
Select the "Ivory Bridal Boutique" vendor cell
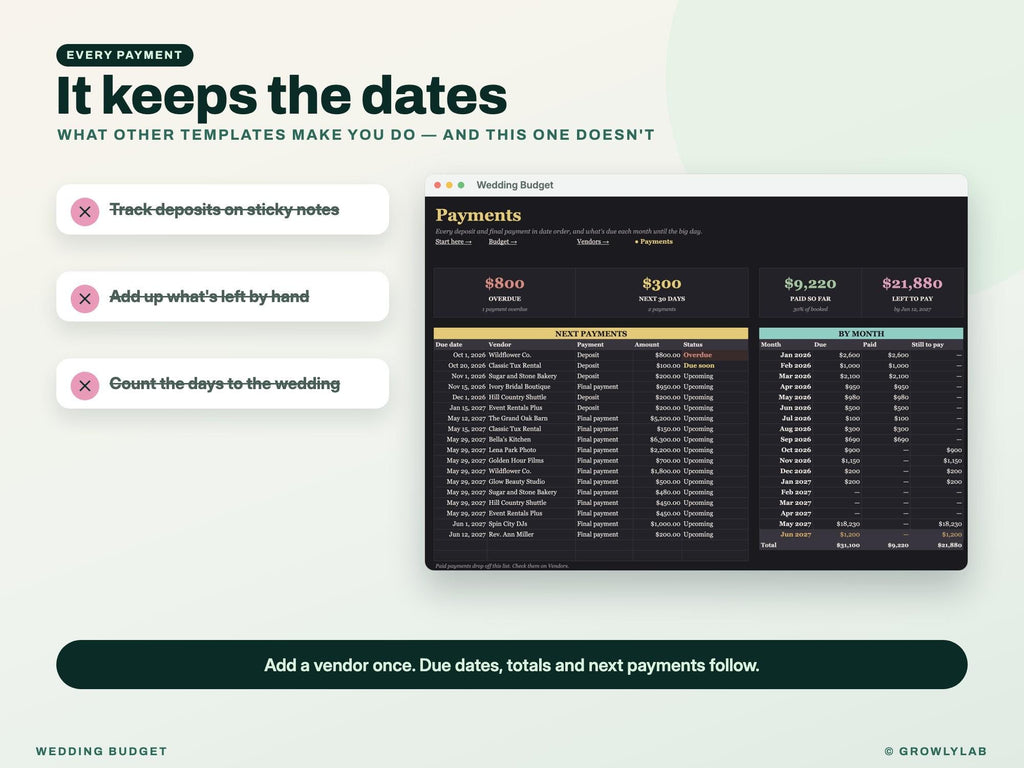(519, 387)
